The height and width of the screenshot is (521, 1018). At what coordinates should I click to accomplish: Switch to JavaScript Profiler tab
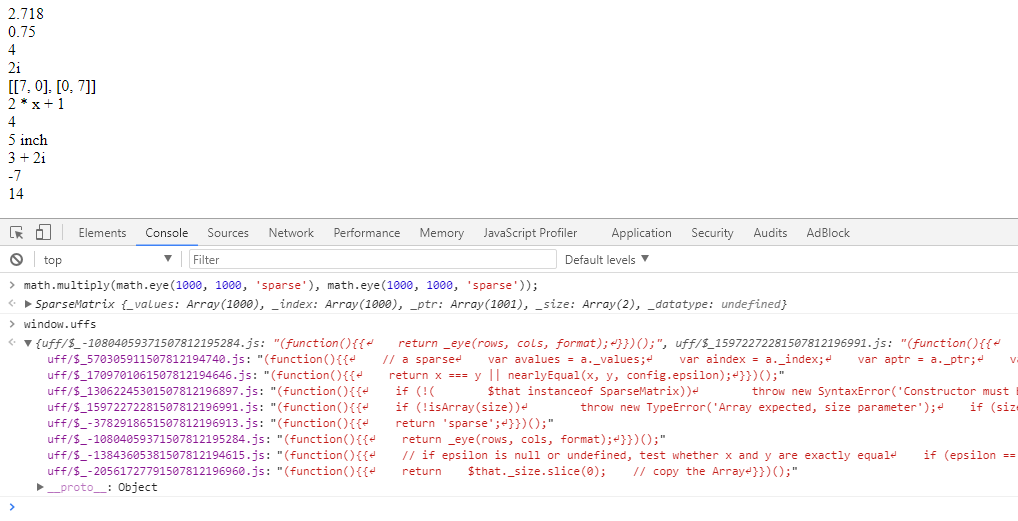tap(530, 233)
